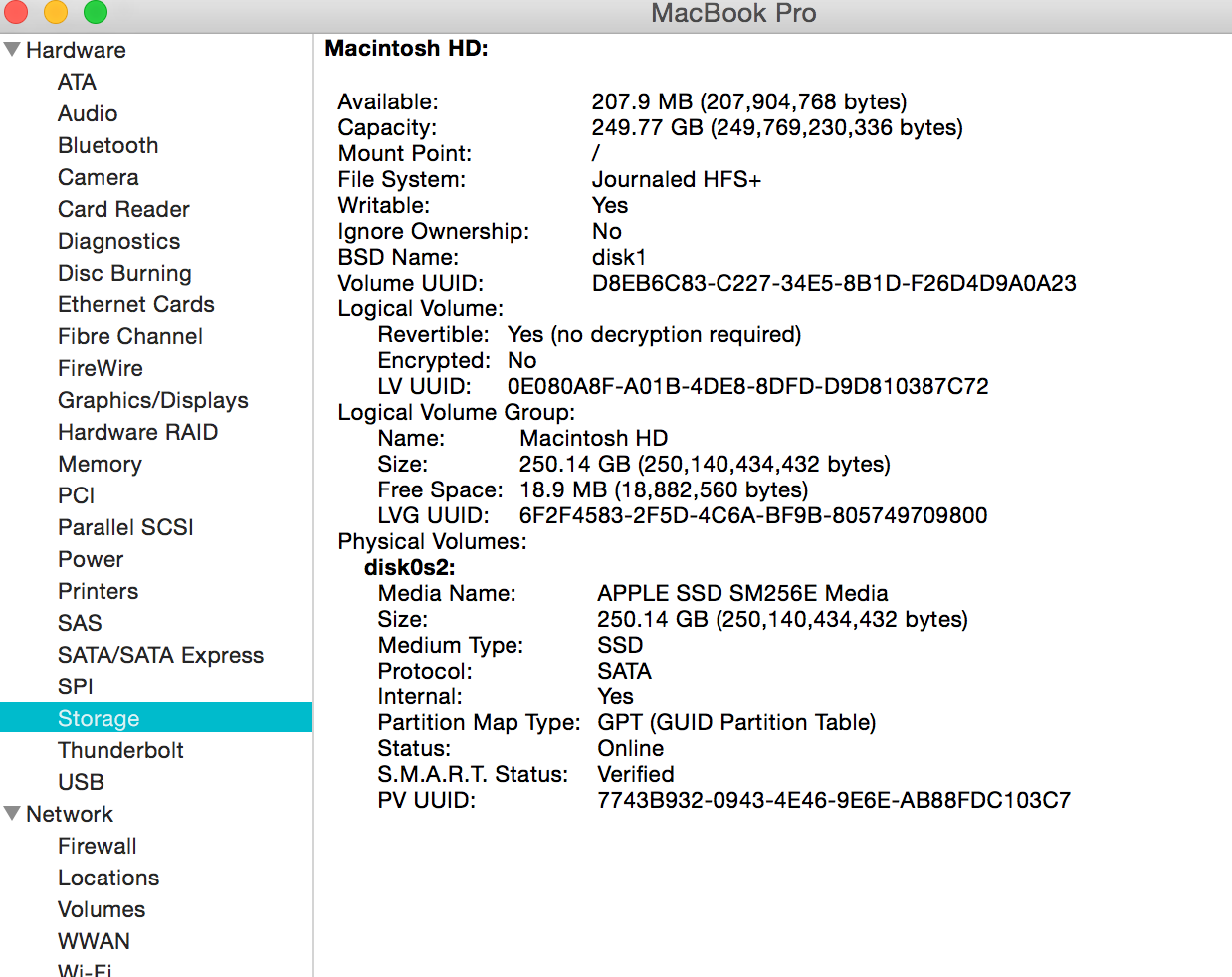Click the Hardware category label

[76, 50]
